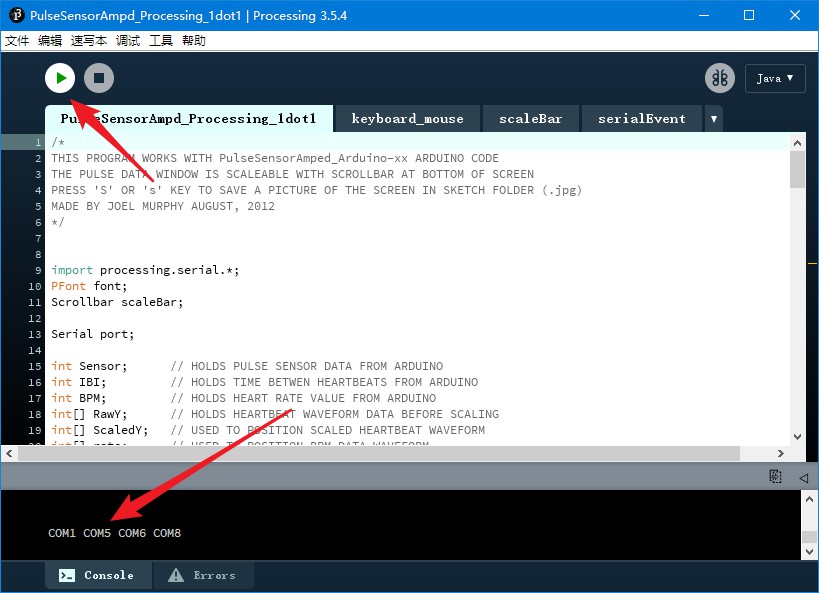Maximize the Processing window

(749, 15)
